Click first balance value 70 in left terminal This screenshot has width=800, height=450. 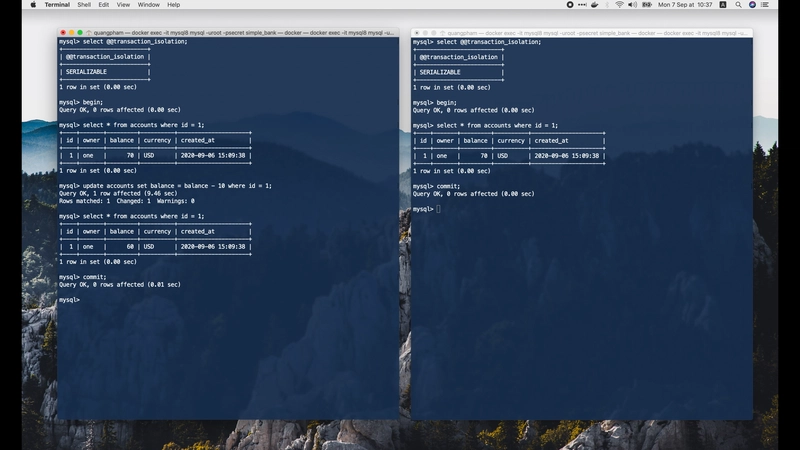pos(130,155)
